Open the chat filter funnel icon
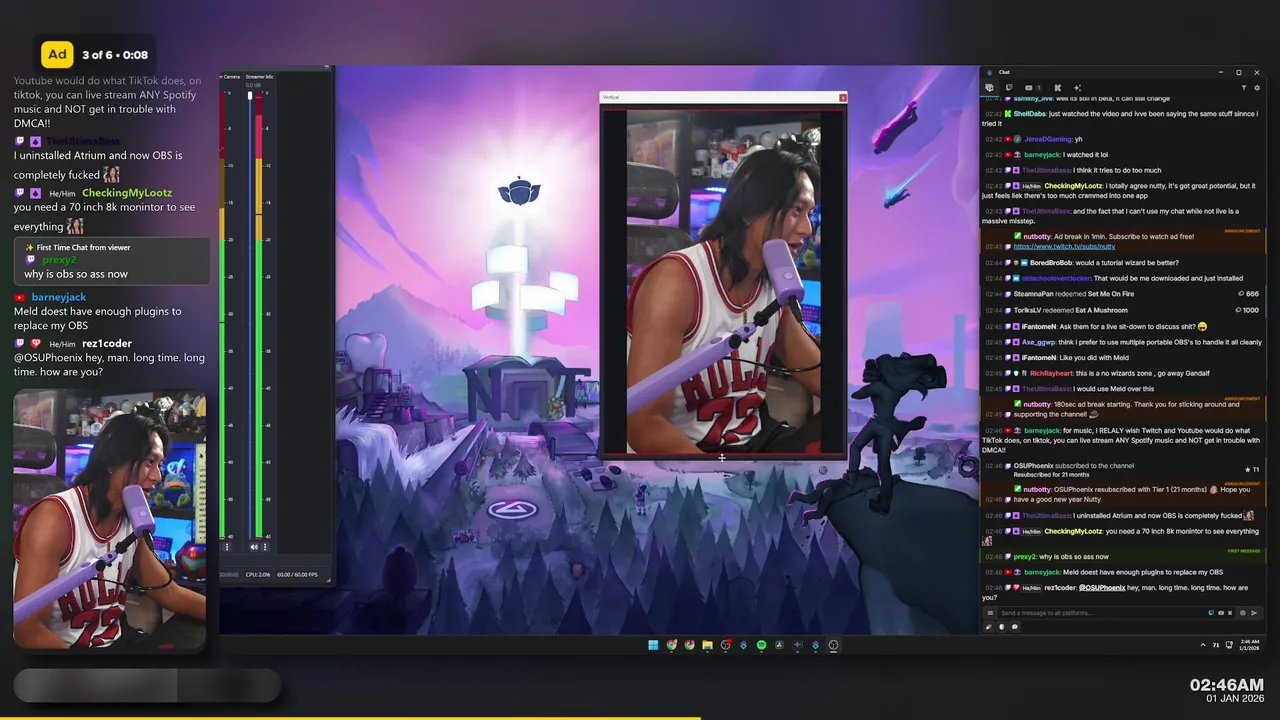This screenshot has width=1280, height=720. click(x=1244, y=88)
